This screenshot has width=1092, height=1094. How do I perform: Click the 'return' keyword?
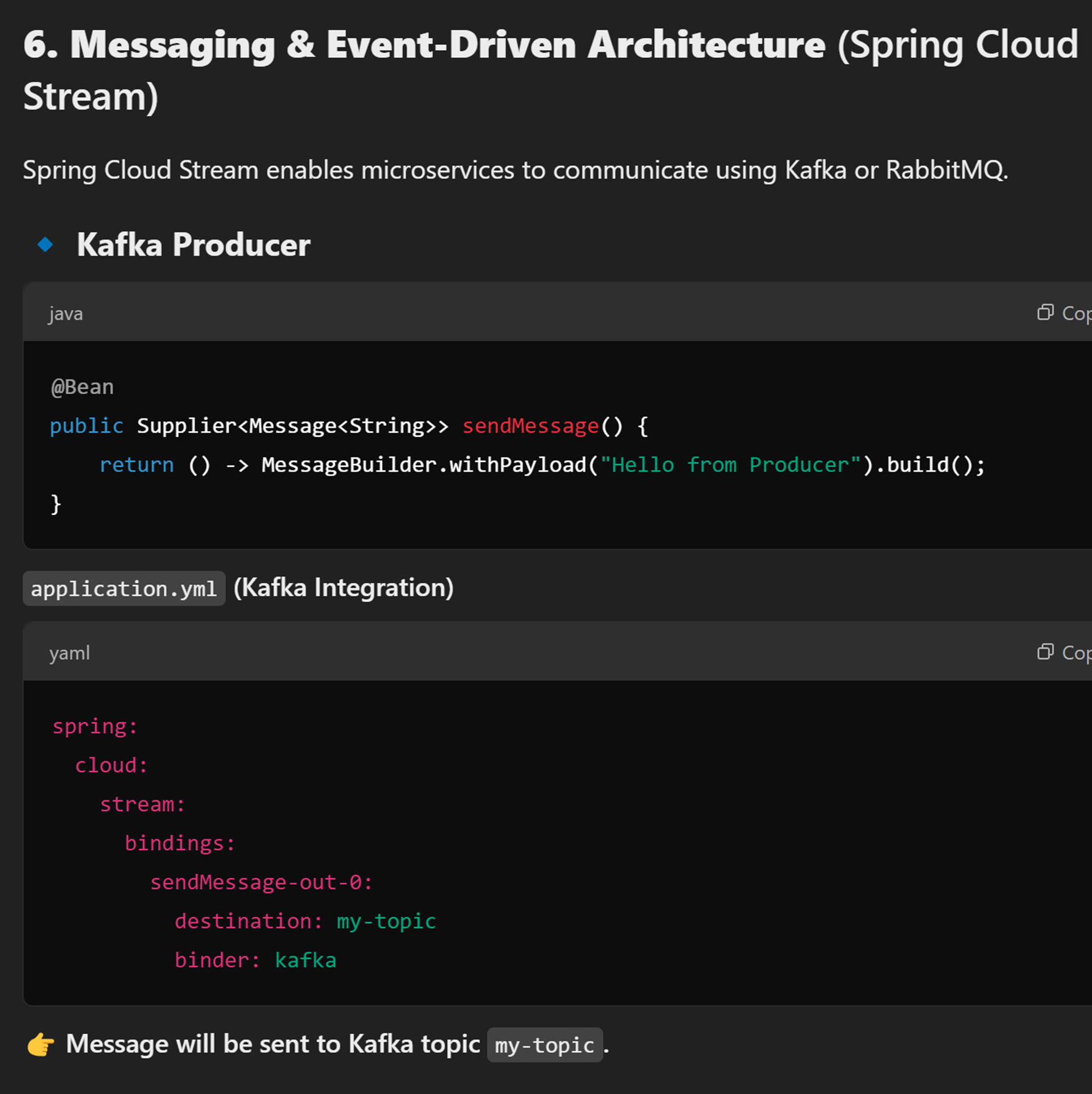(136, 465)
